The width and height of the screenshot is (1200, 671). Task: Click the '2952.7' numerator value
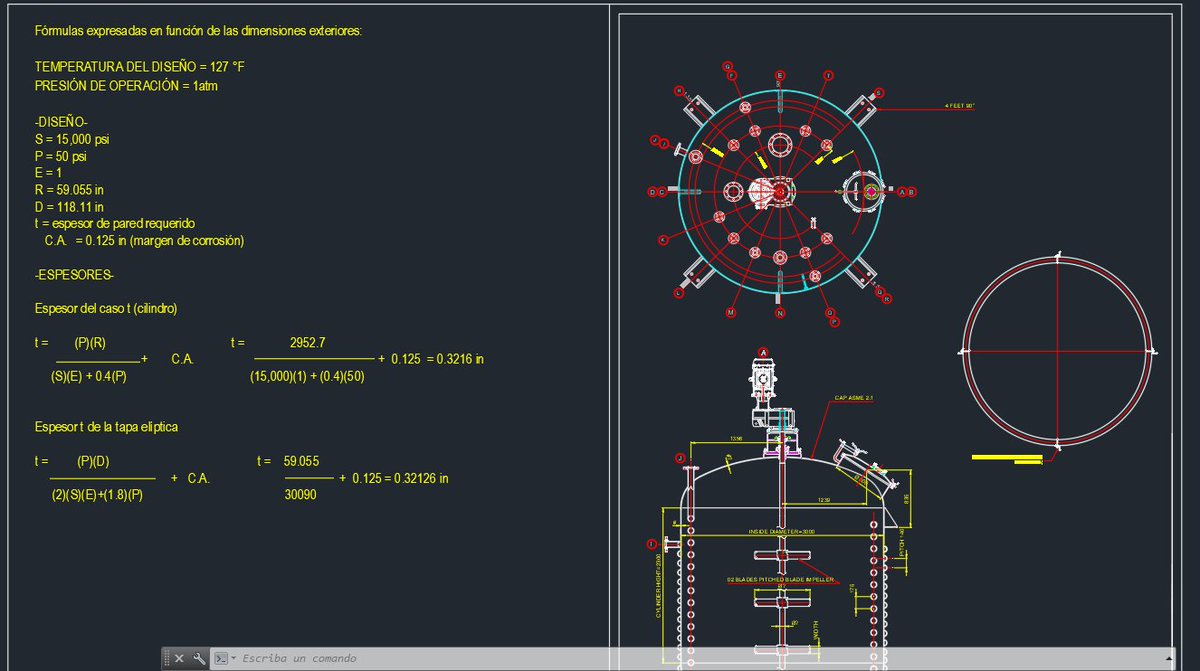(x=307, y=342)
